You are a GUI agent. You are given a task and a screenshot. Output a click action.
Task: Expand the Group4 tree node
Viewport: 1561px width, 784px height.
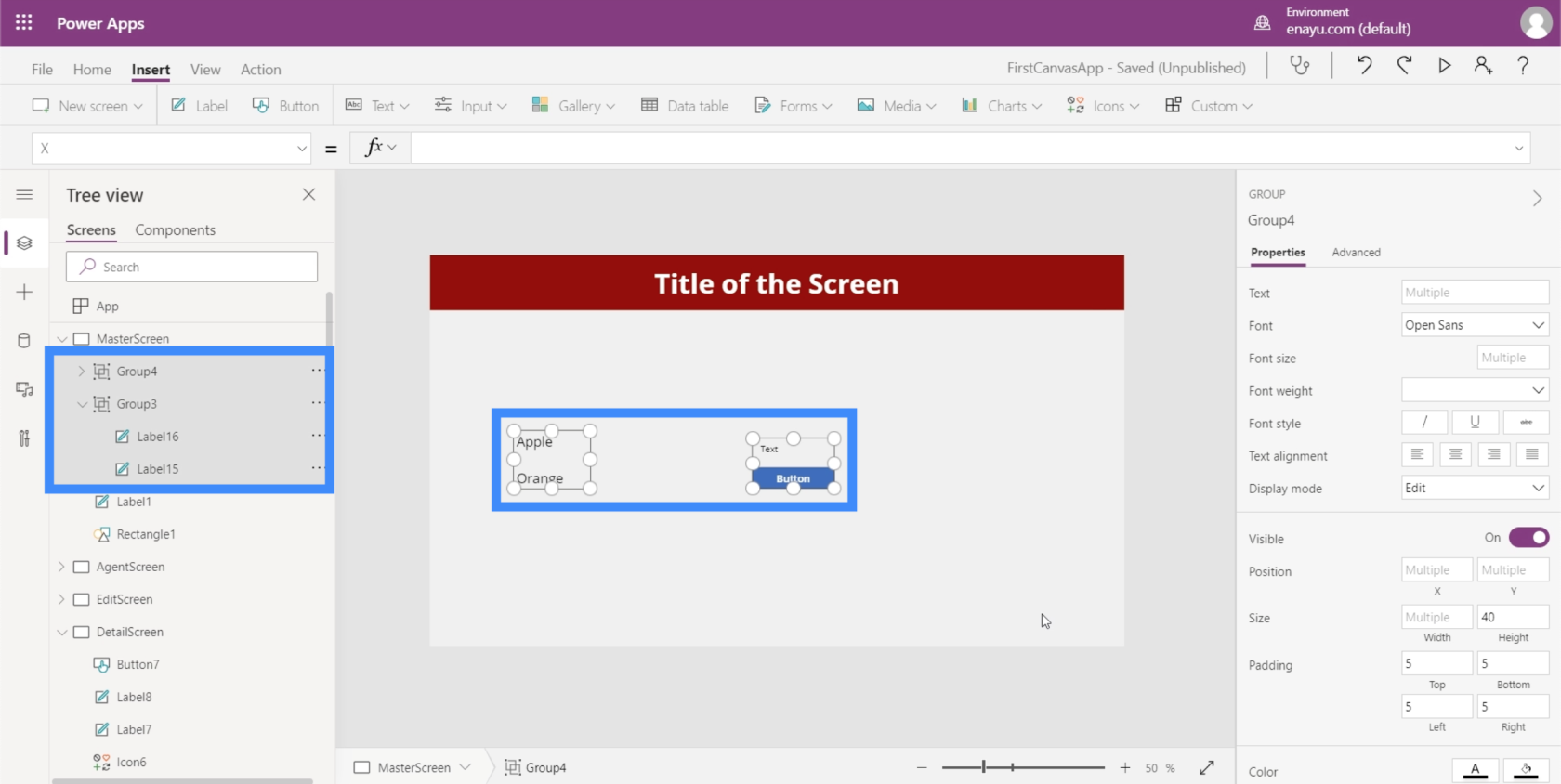[x=81, y=371]
